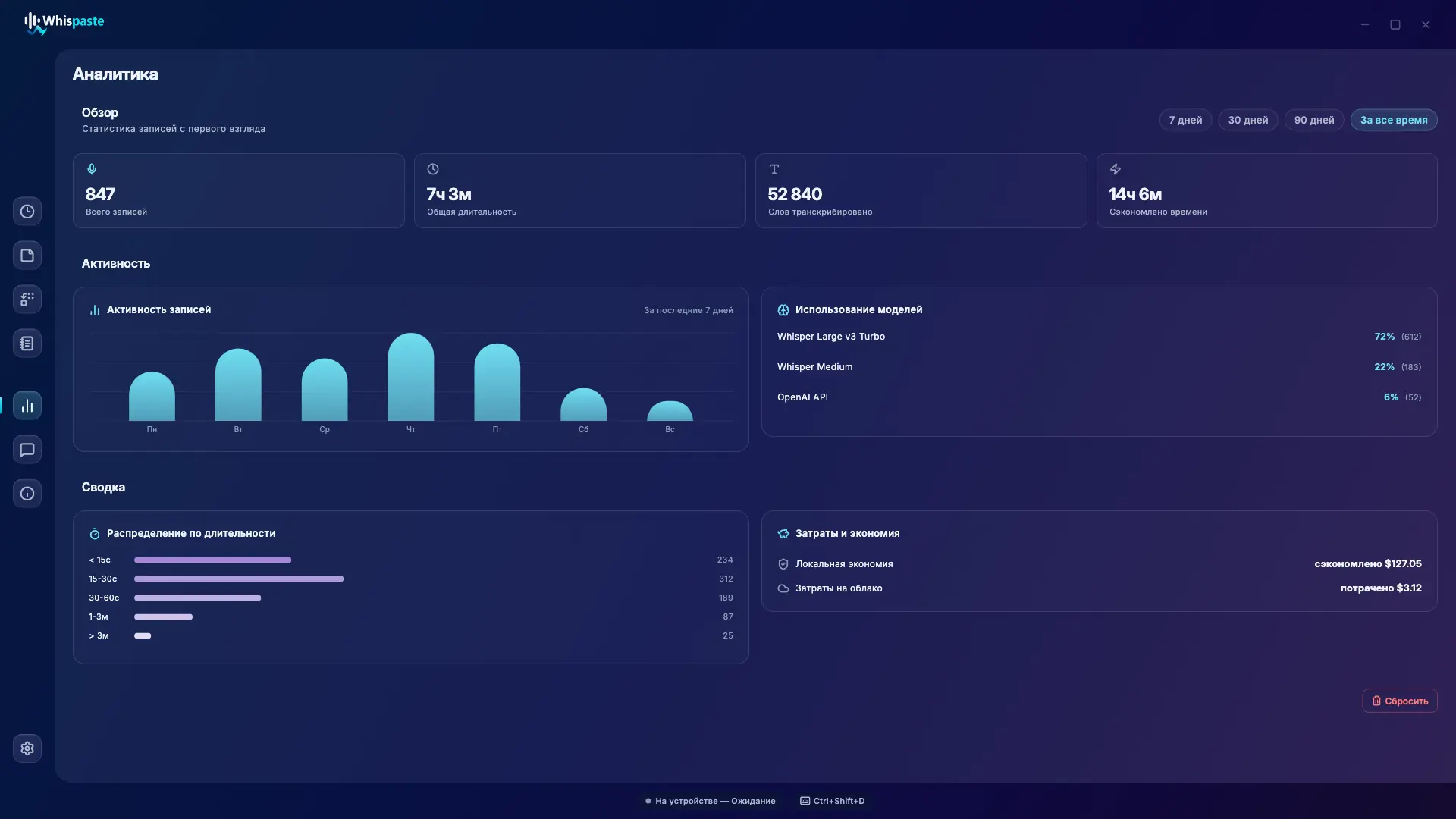
Task: Click the Whispaste logo
Action: (64, 23)
